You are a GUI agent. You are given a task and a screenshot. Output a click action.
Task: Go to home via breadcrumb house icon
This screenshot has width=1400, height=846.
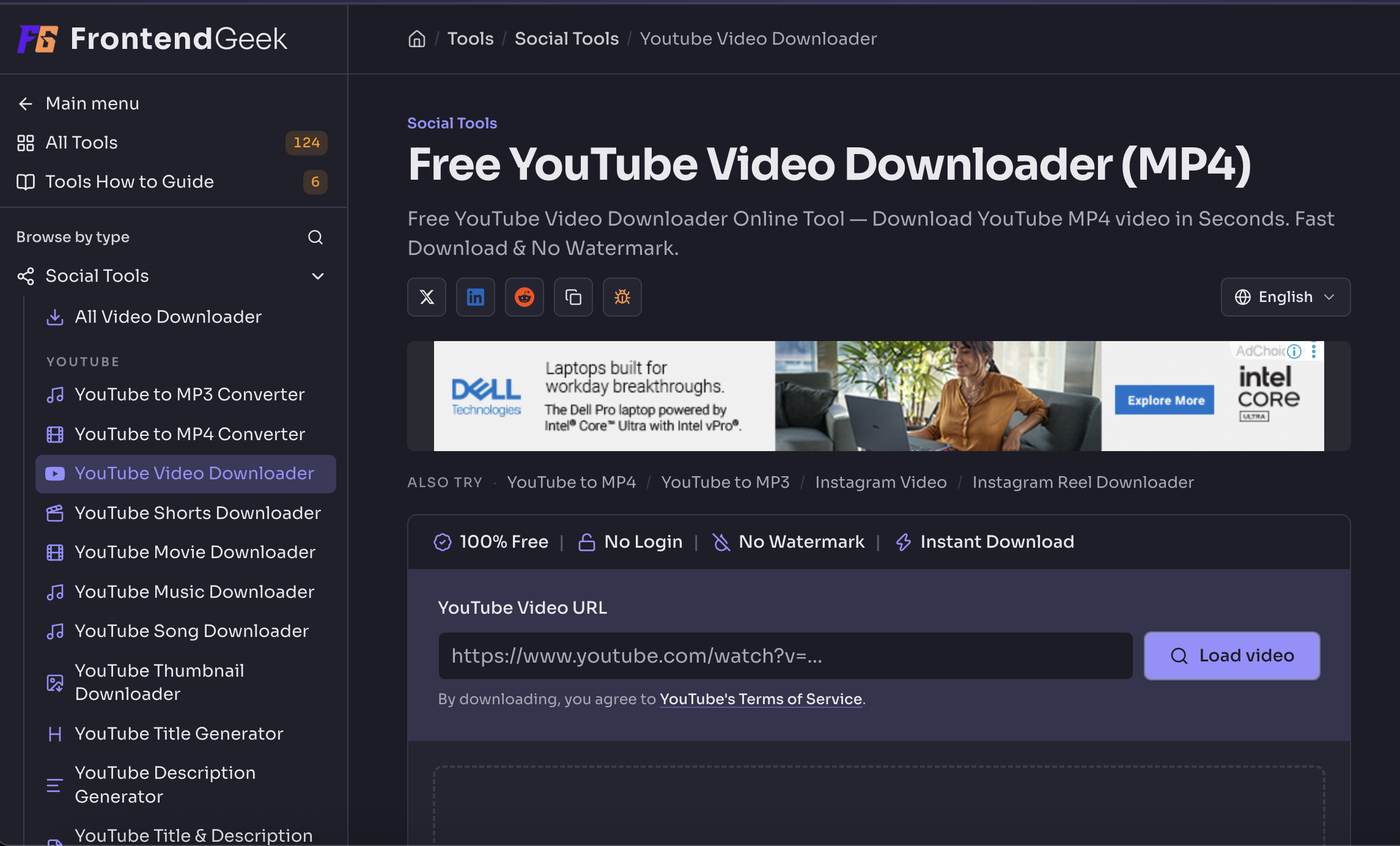point(417,39)
